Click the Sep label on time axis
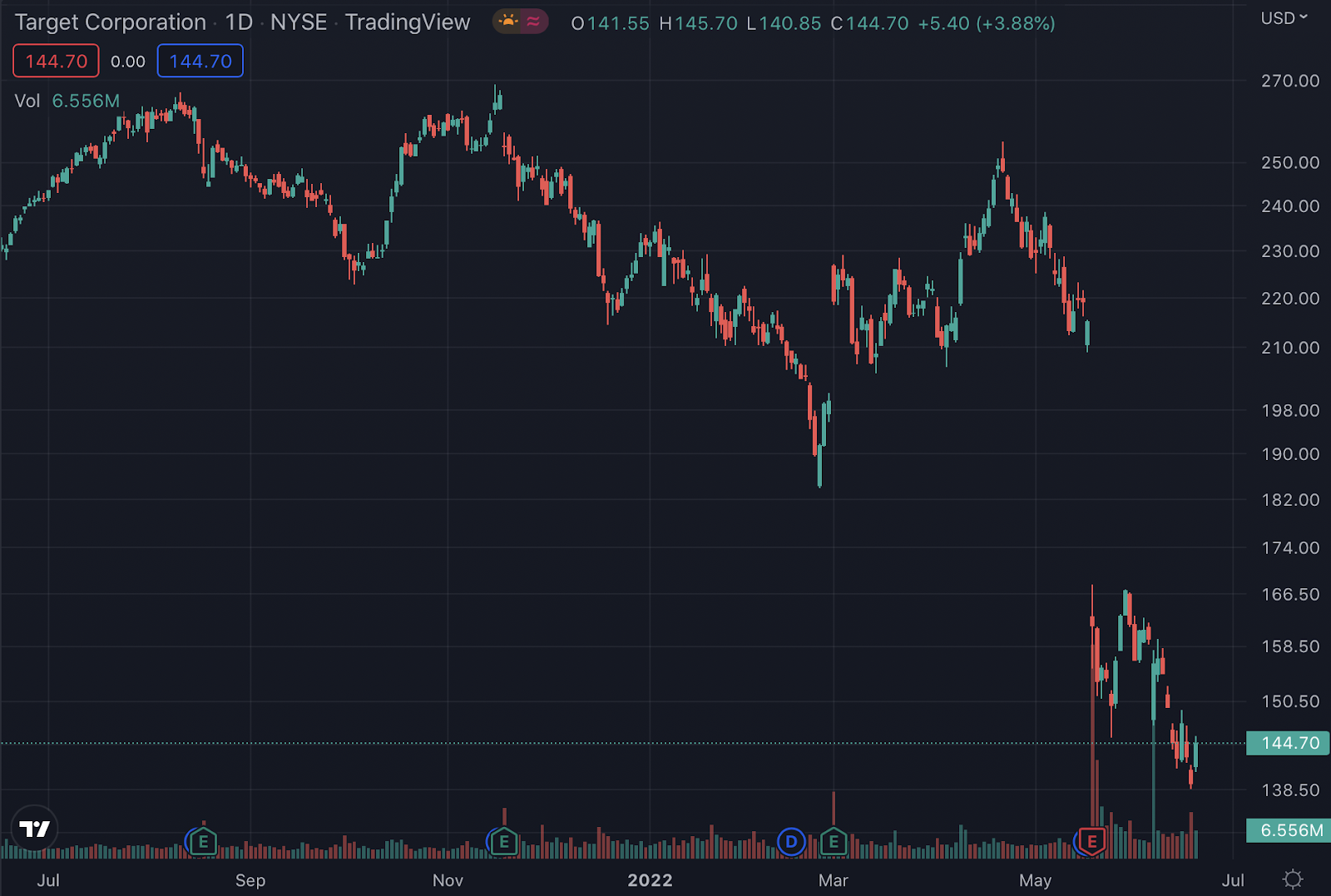Viewport: 1331px width, 896px height. coord(250,880)
